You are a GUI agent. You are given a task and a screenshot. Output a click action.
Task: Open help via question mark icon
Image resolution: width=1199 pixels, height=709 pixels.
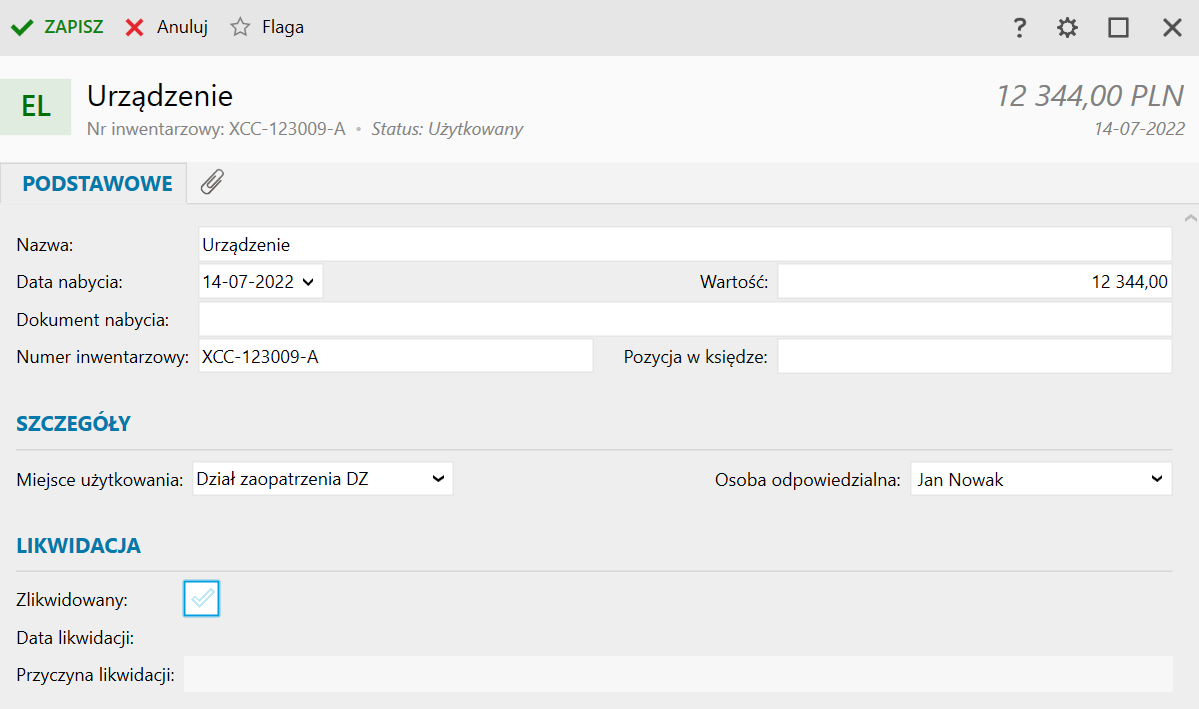(x=1019, y=28)
